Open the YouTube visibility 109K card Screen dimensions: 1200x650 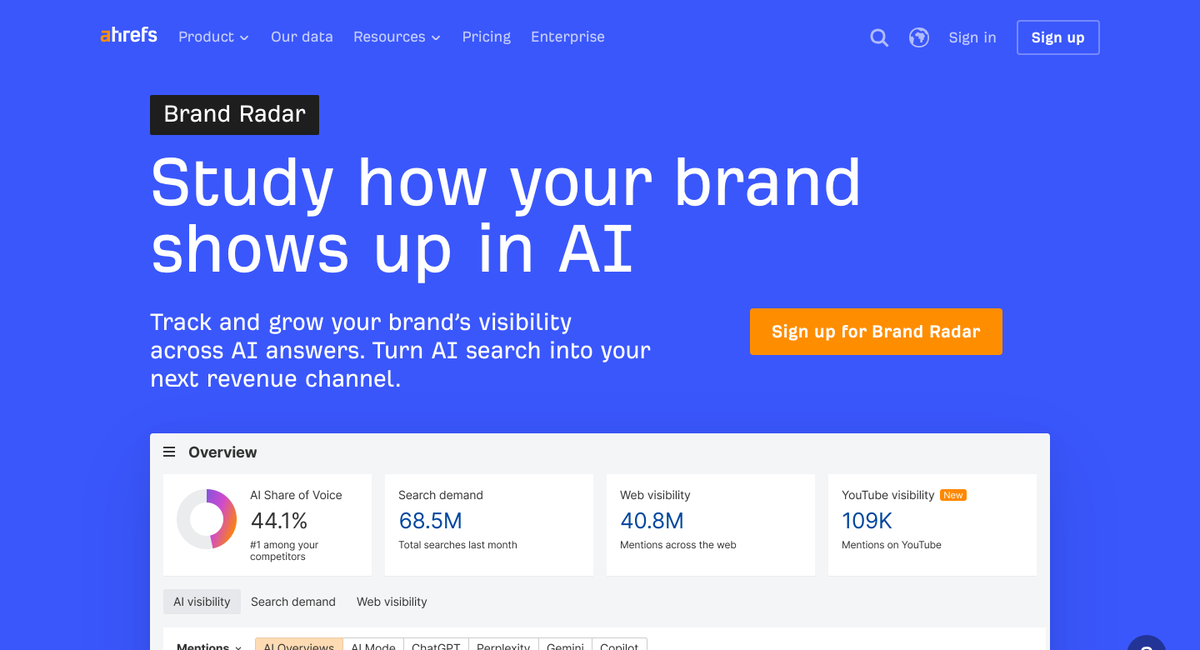pos(932,525)
